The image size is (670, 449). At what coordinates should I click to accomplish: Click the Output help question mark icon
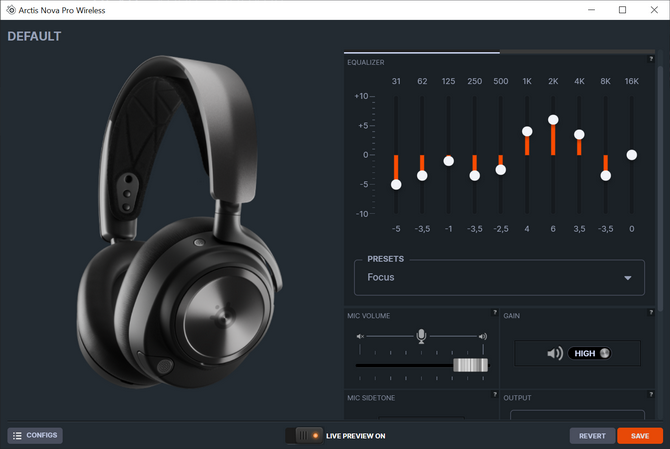pyautogui.click(x=651, y=394)
